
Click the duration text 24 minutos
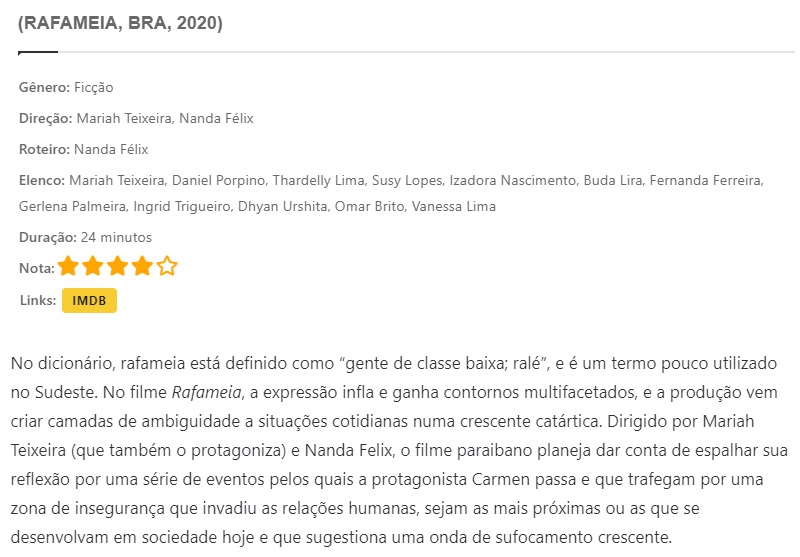pos(116,237)
